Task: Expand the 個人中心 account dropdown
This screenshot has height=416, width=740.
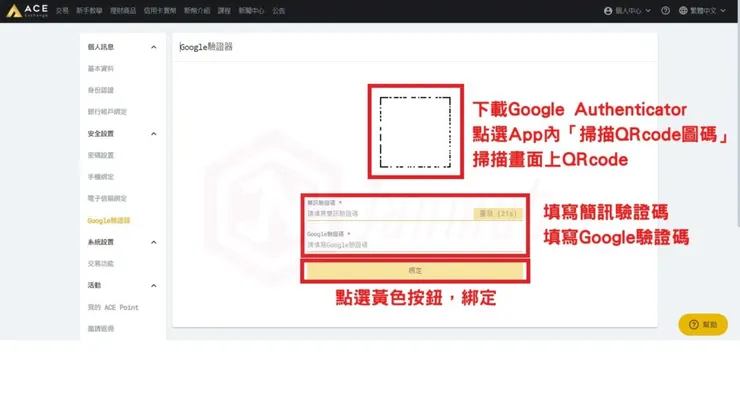Action: point(627,10)
